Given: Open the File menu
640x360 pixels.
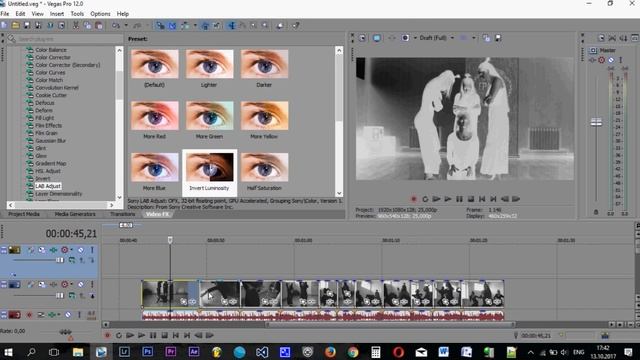Looking at the screenshot, I should point(5,13).
